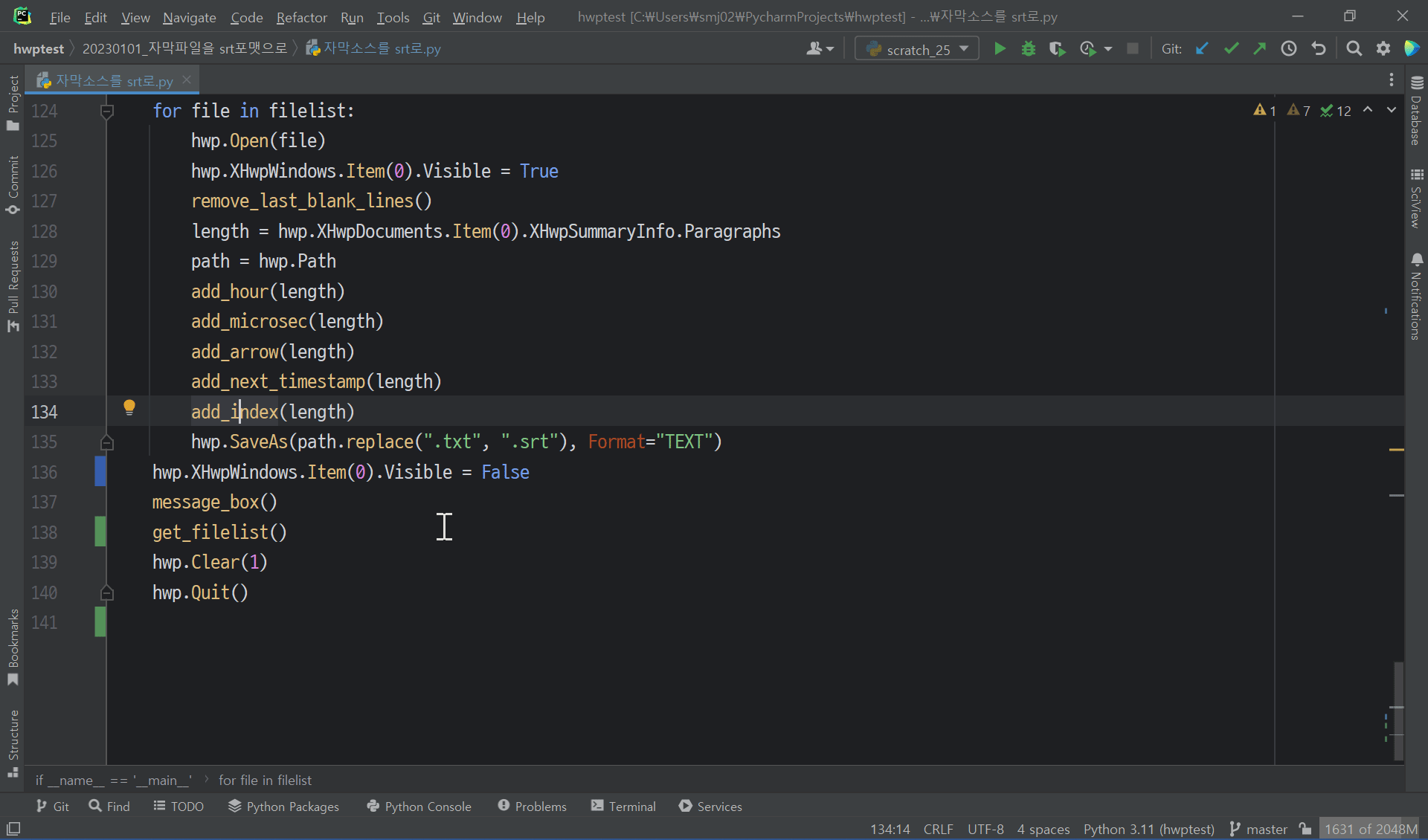Toggle read-only lock icon in status bar
This screenshot has width=1428, height=840.
click(x=1305, y=829)
